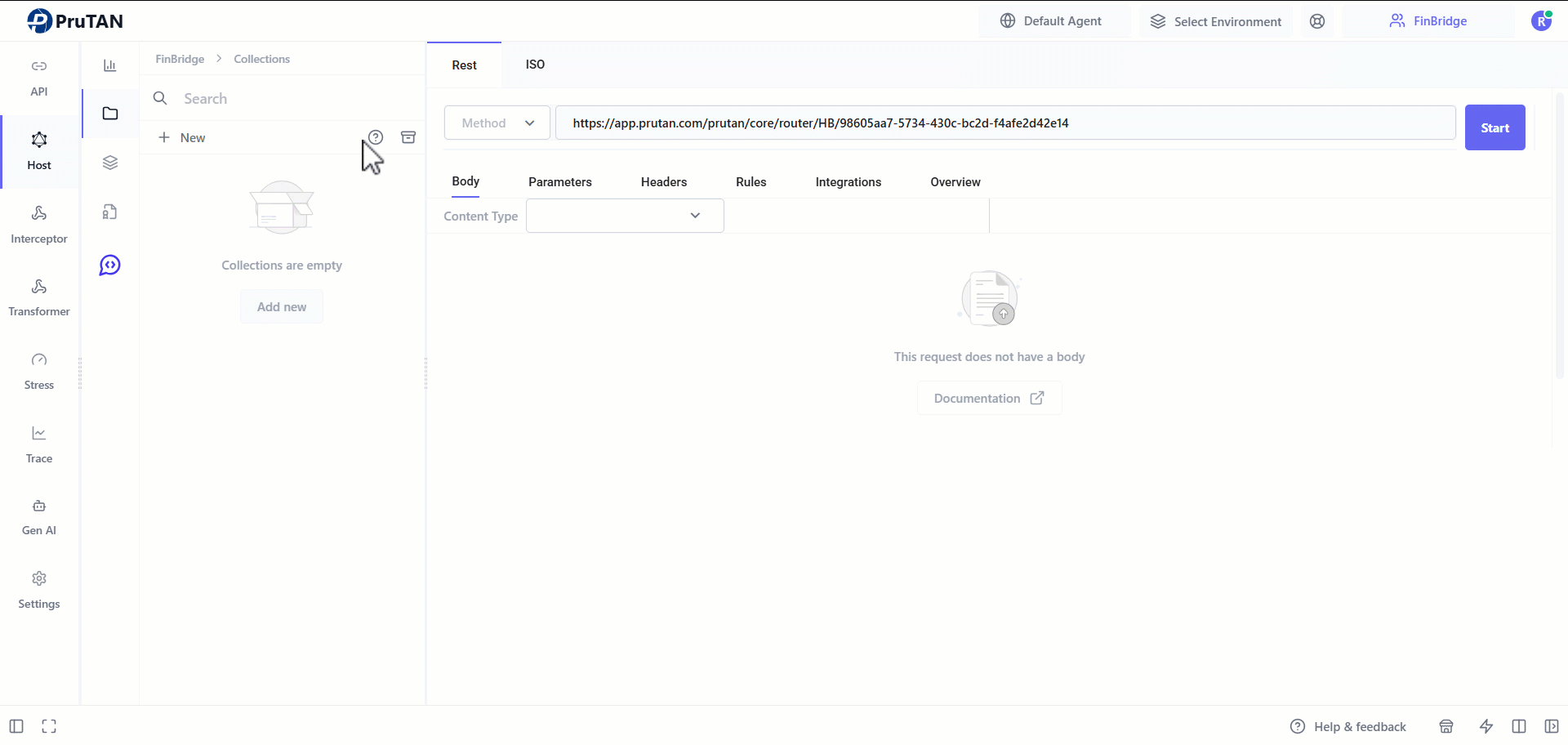Open the analytics bar chart icon
This screenshot has width=1568, height=745.
pyautogui.click(x=109, y=65)
